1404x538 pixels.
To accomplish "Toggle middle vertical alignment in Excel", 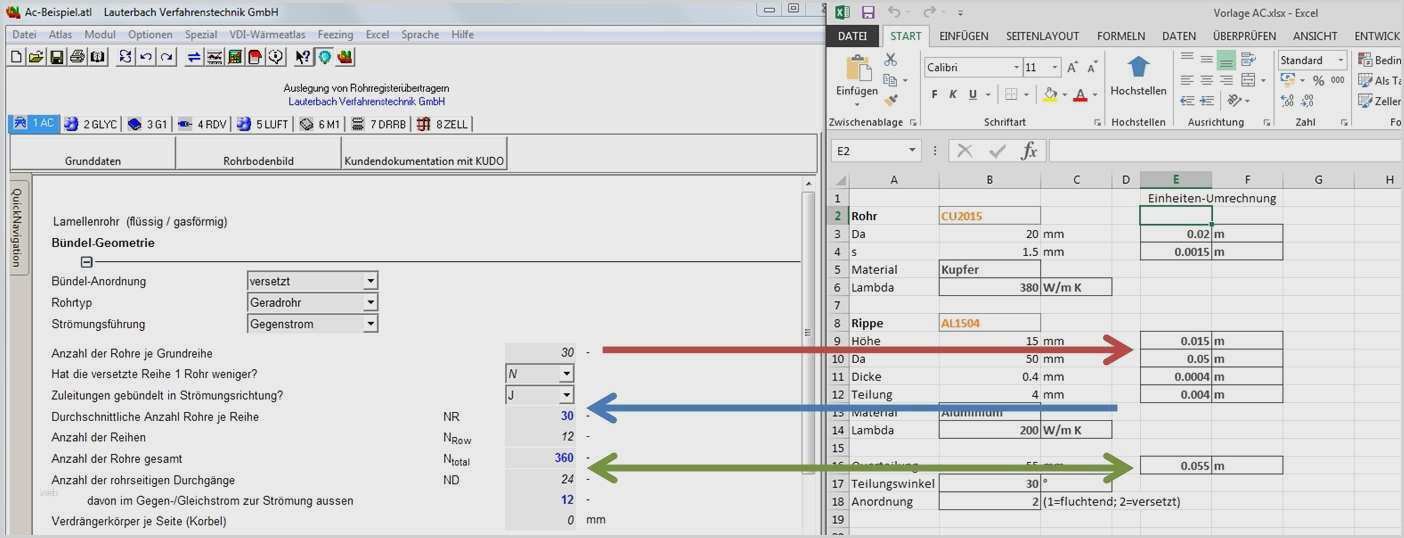I will coord(1207,59).
